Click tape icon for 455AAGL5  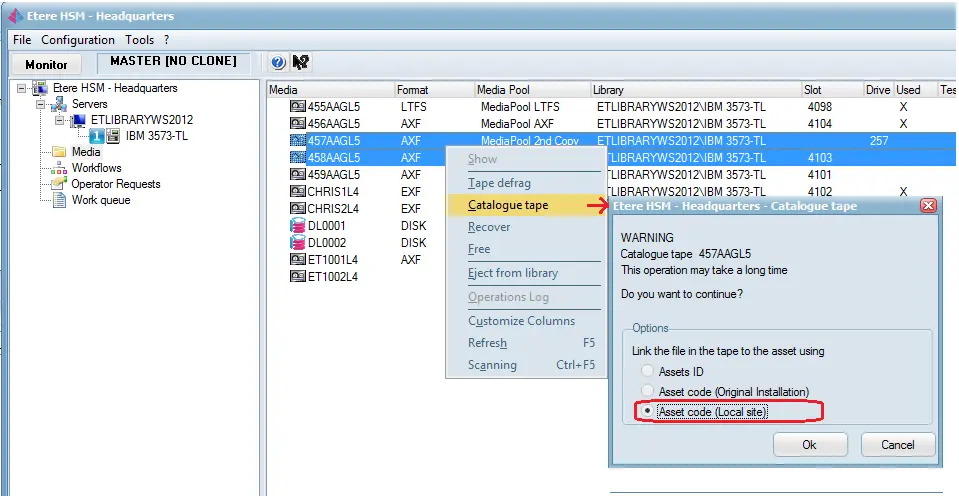pos(297,107)
